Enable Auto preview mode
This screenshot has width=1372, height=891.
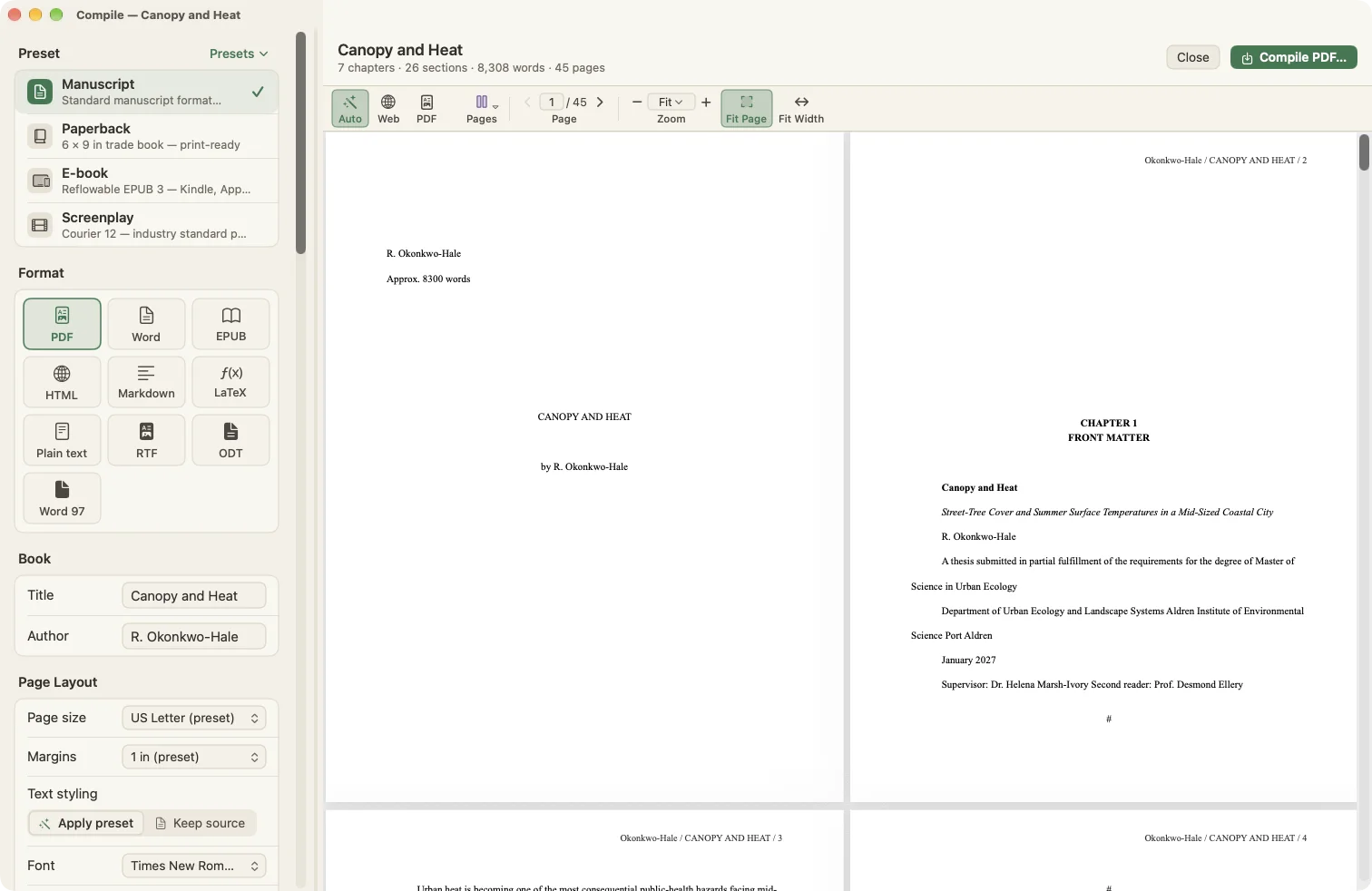pos(350,109)
